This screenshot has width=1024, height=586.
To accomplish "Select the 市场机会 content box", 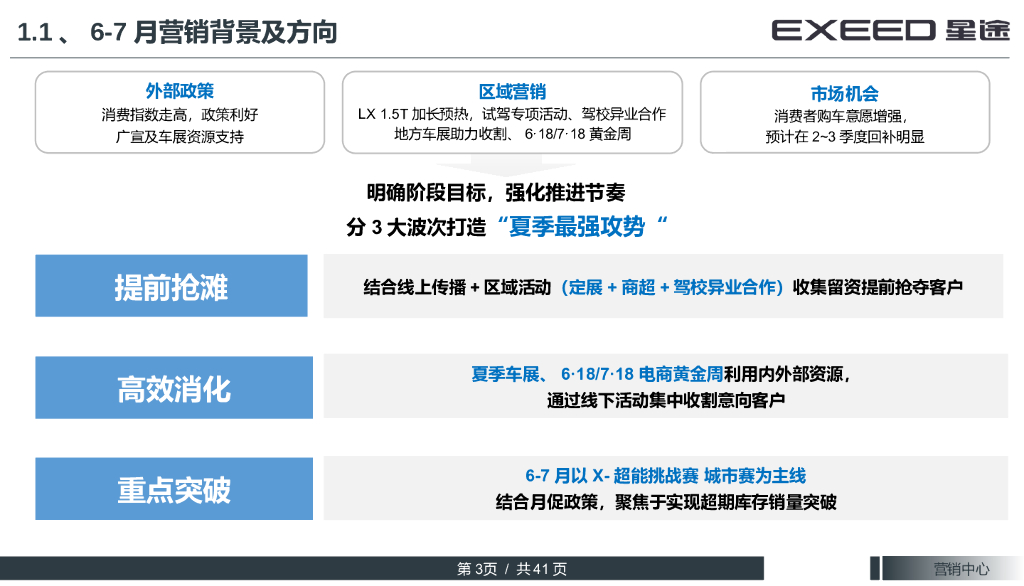I will (848, 113).
